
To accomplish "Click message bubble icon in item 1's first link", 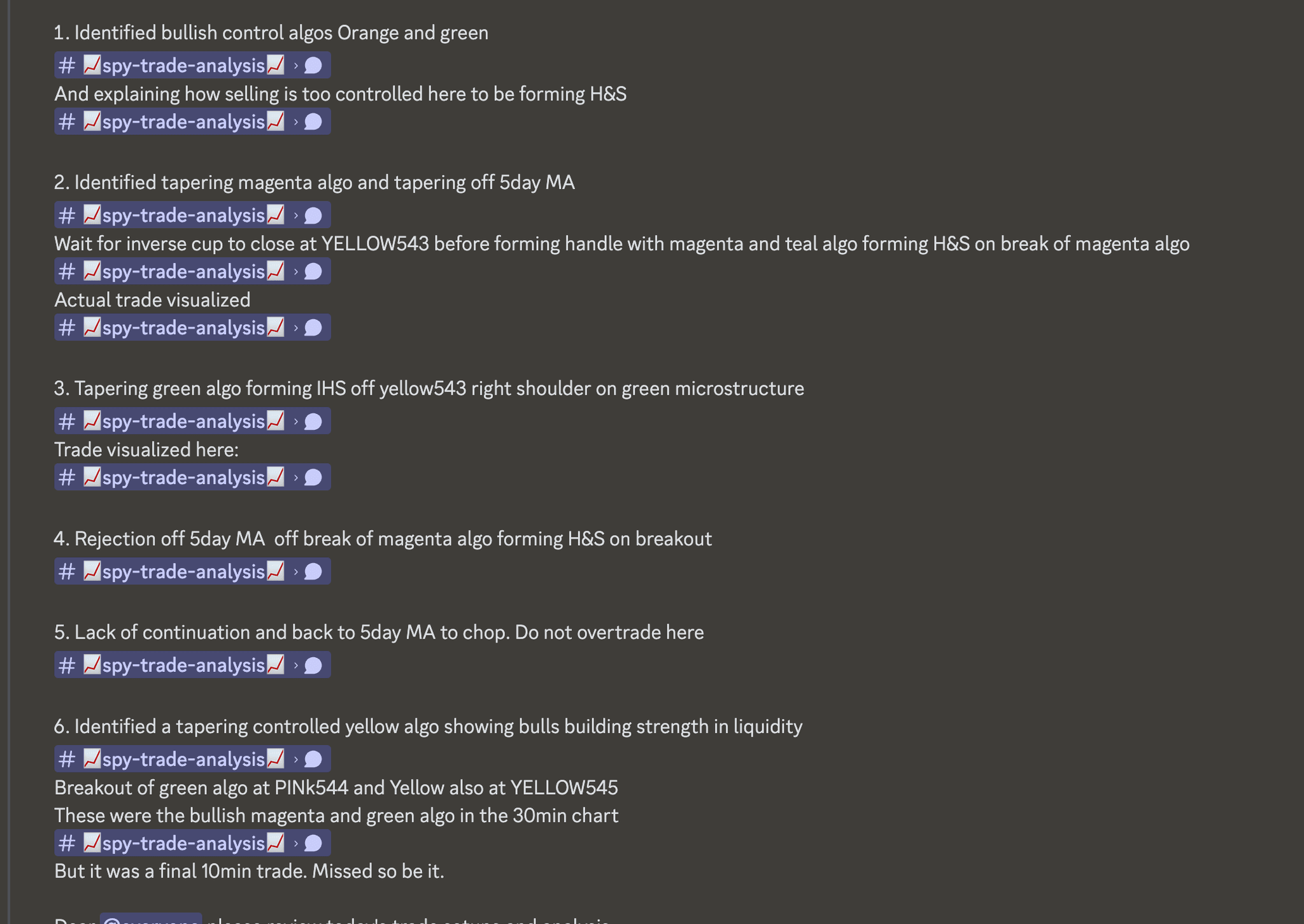I will pyautogui.click(x=313, y=66).
